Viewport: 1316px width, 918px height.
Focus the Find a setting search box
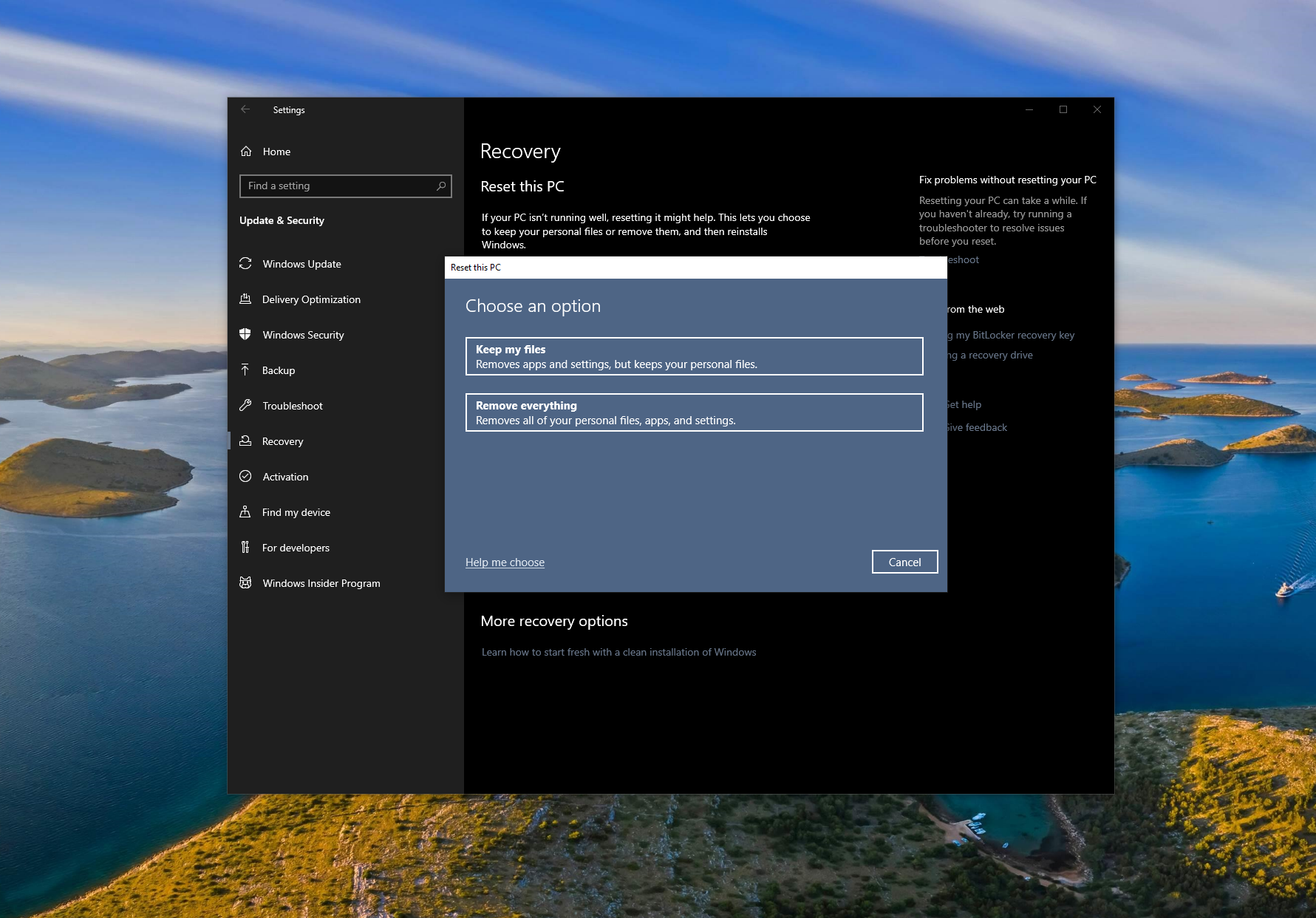(346, 186)
